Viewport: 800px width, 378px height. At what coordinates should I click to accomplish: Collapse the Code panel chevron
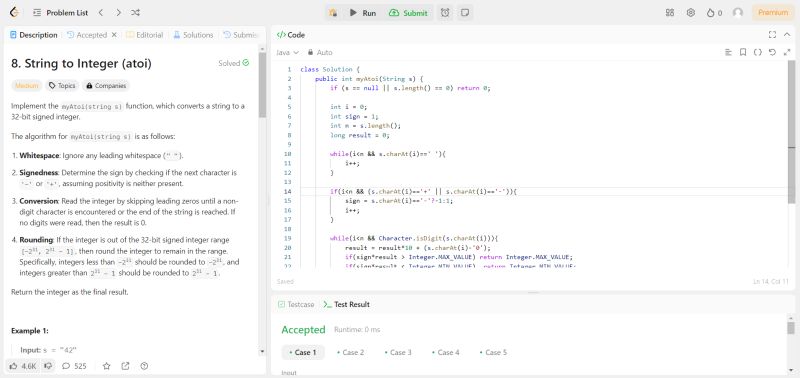coord(787,35)
